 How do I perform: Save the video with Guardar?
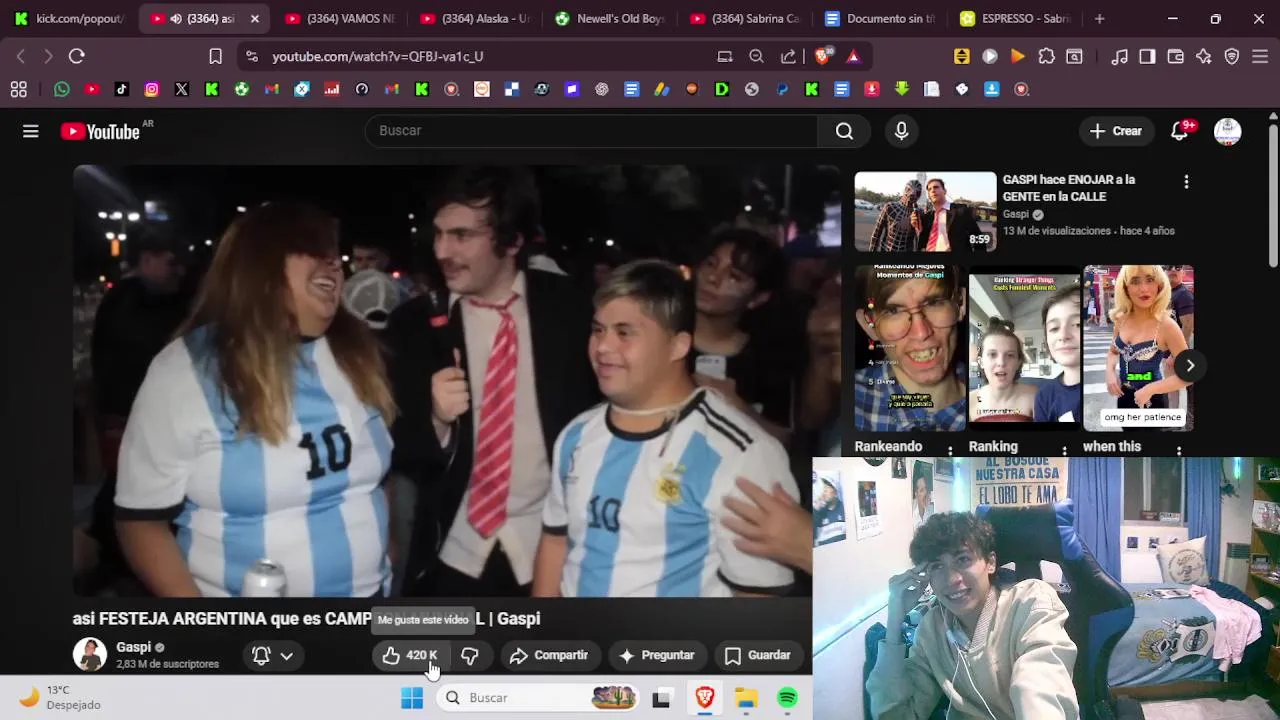pos(757,655)
